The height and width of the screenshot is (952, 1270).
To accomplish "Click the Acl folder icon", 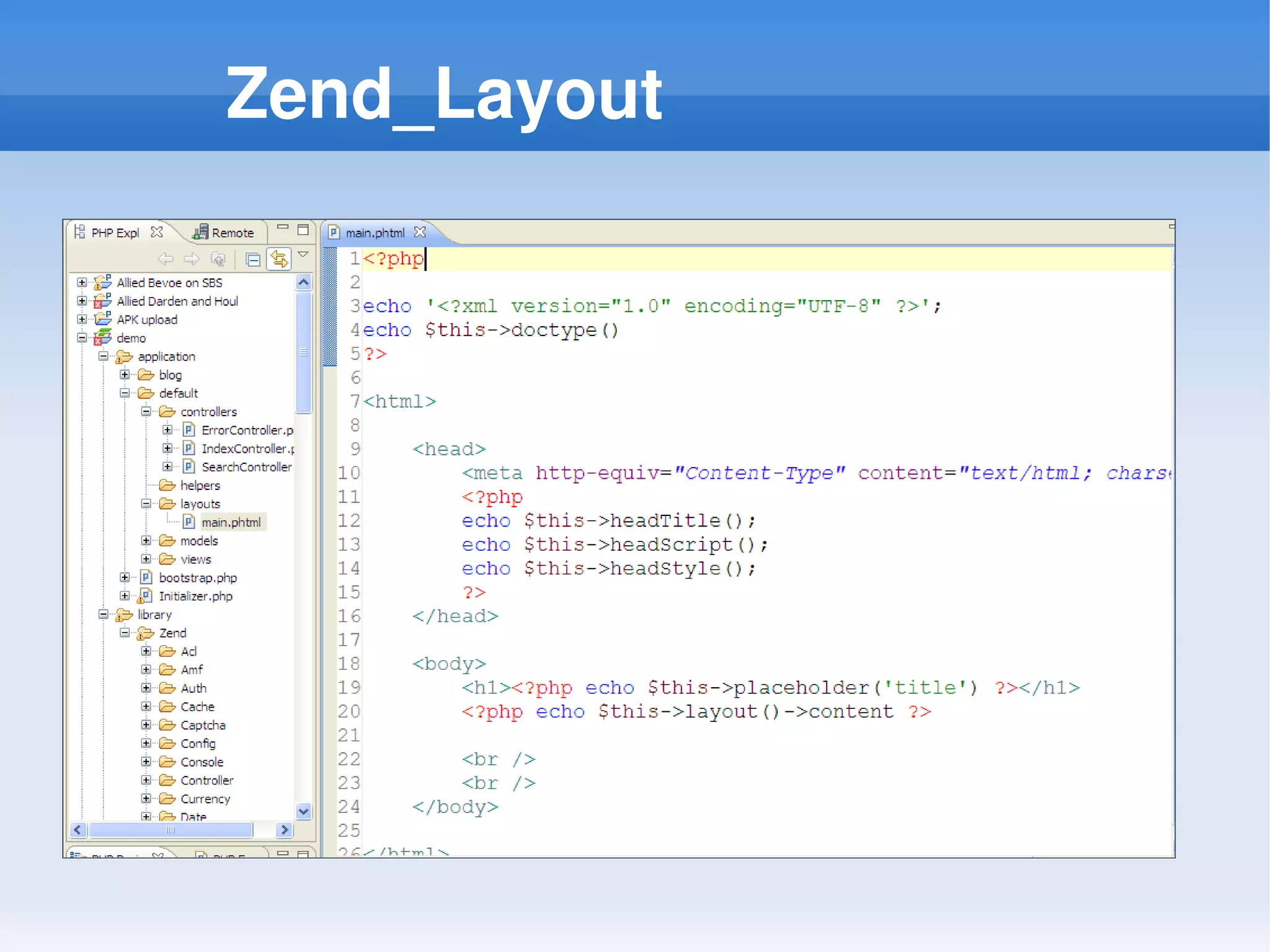I will click(x=167, y=651).
